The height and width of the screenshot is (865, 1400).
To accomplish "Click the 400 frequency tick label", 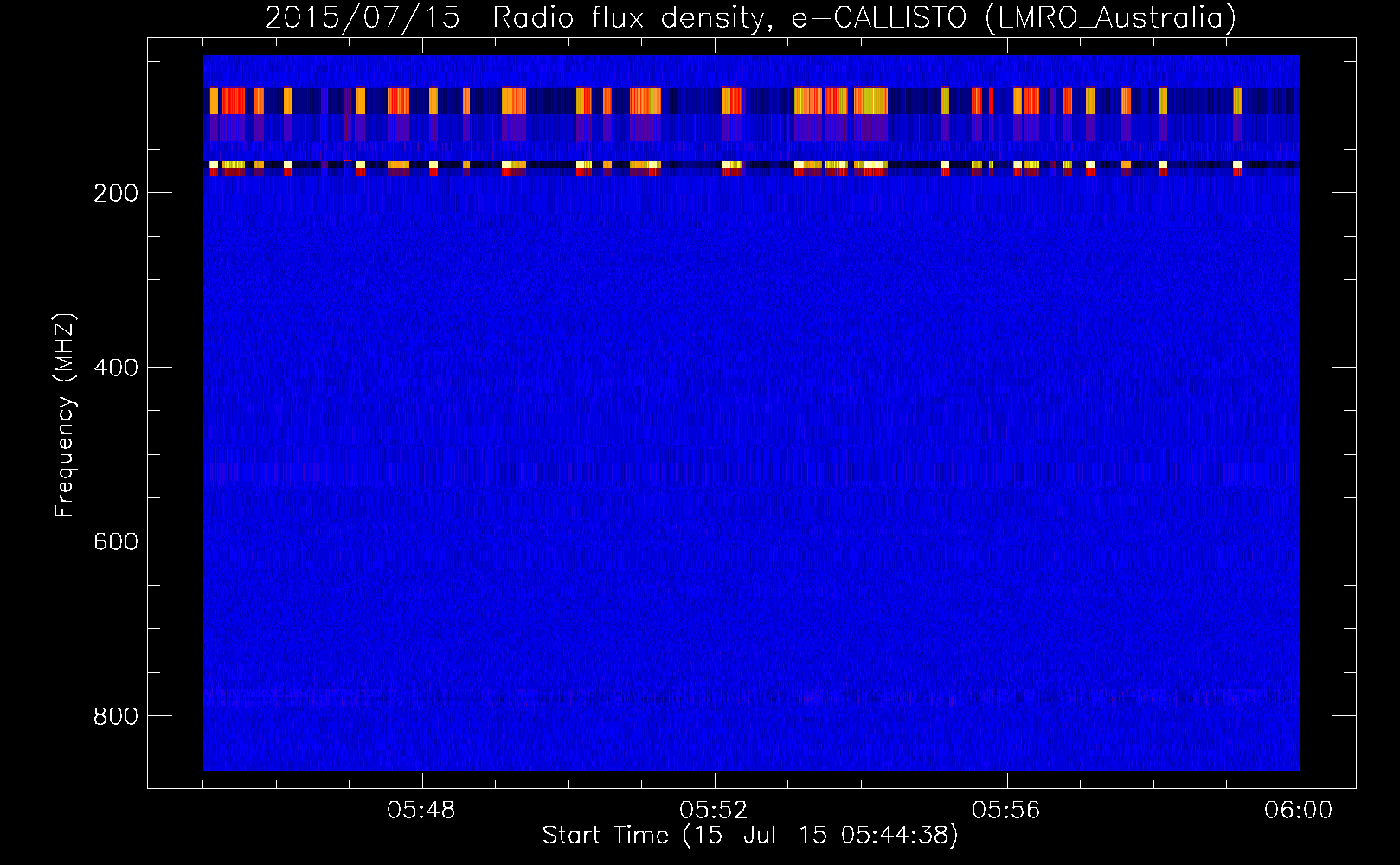I will pos(116,368).
